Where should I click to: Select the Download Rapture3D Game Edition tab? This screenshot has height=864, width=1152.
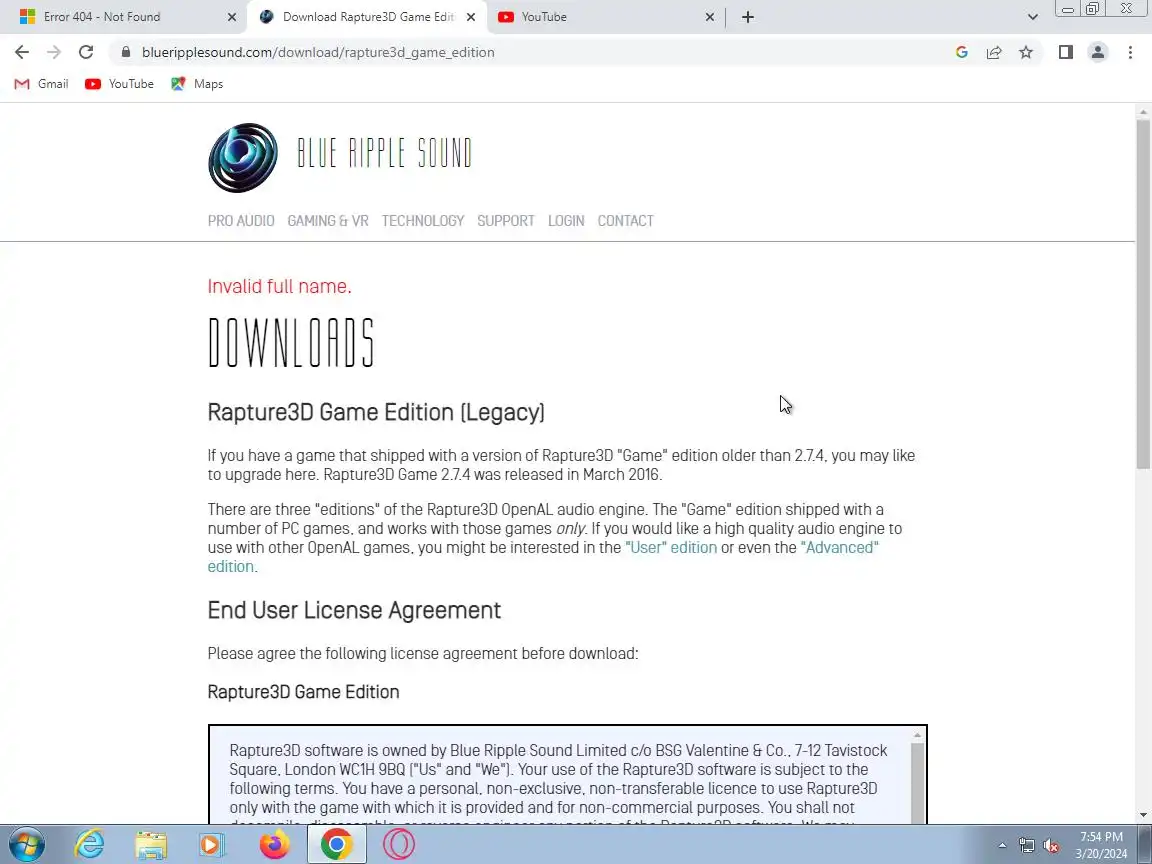pyautogui.click(x=367, y=17)
